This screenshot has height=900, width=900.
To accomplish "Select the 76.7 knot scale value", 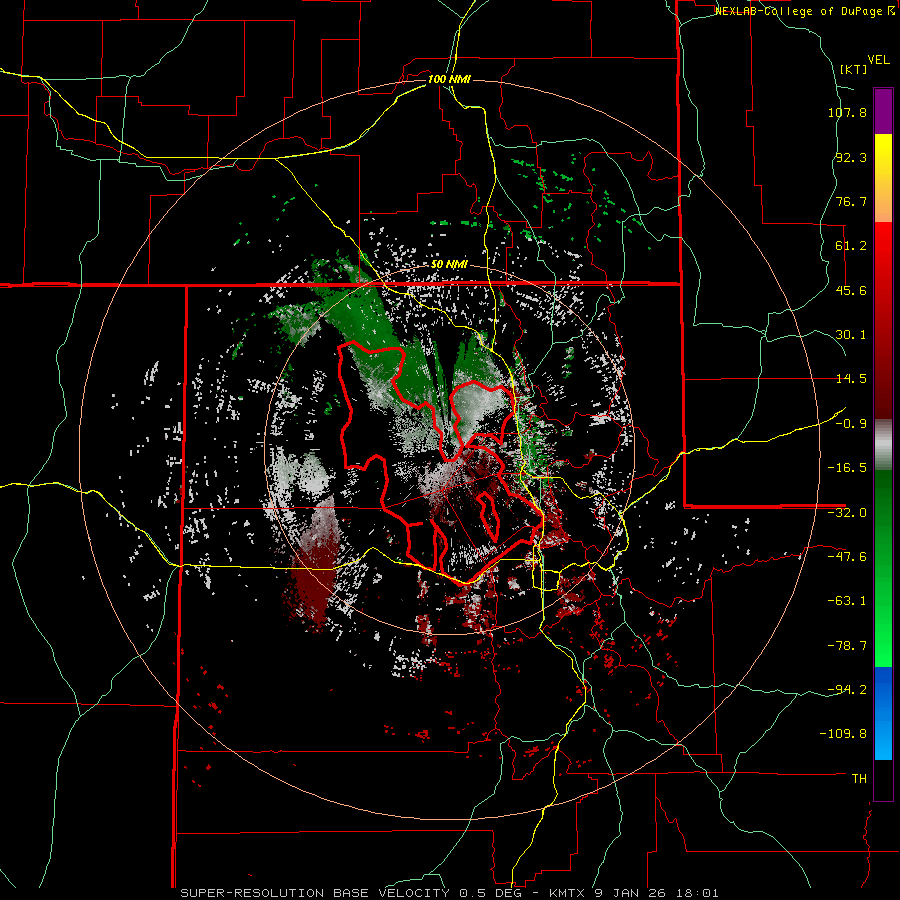I will point(851,201).
